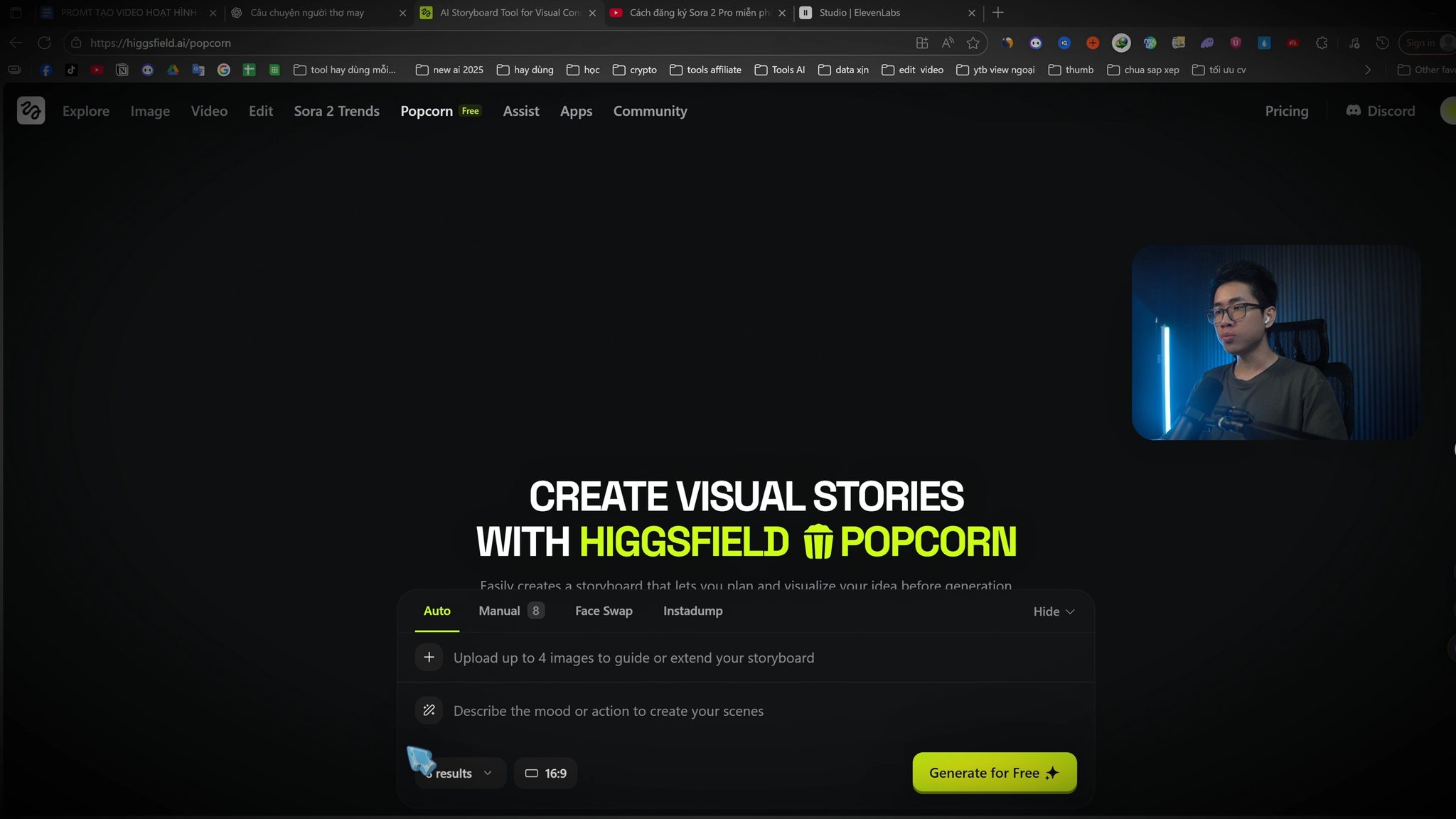Click the apps grid icon in address bar
Screen dimensions: 1456x819
(922, 43)
